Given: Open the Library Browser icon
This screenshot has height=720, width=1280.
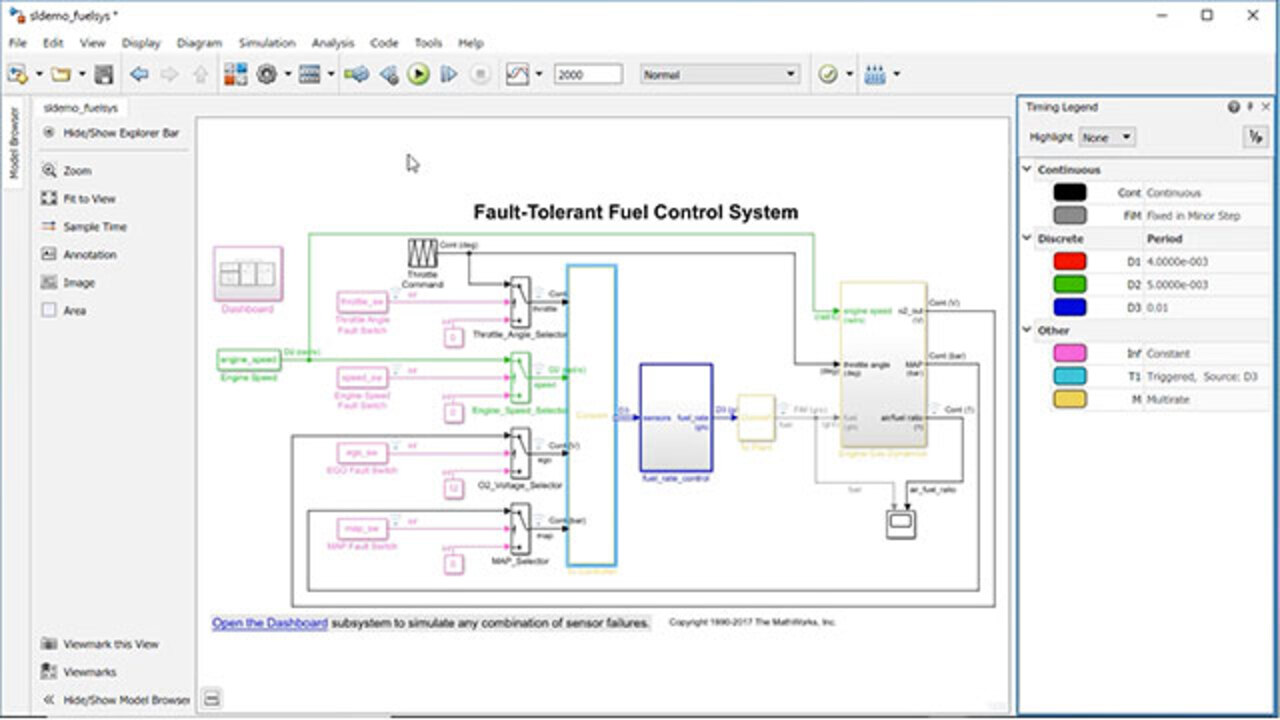Looking at the screenshot, I should 235,74.
